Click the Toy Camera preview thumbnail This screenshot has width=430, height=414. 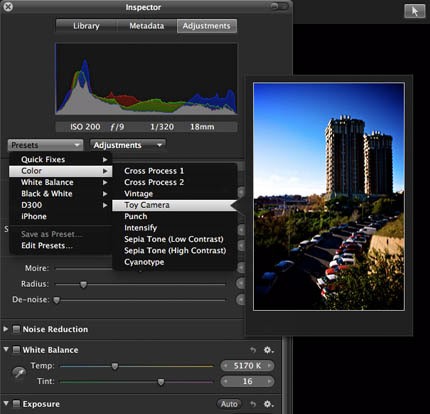(x=329, y=197)
